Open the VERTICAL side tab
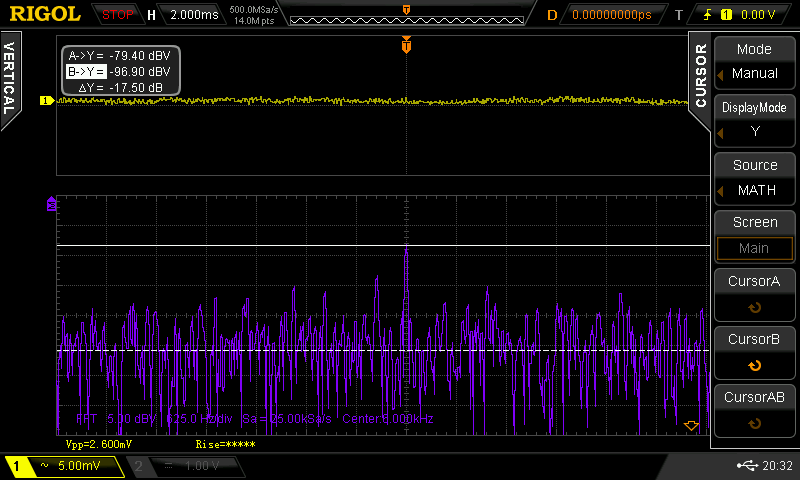This screenshot has width=800, height=480. [x=10, y=79]
